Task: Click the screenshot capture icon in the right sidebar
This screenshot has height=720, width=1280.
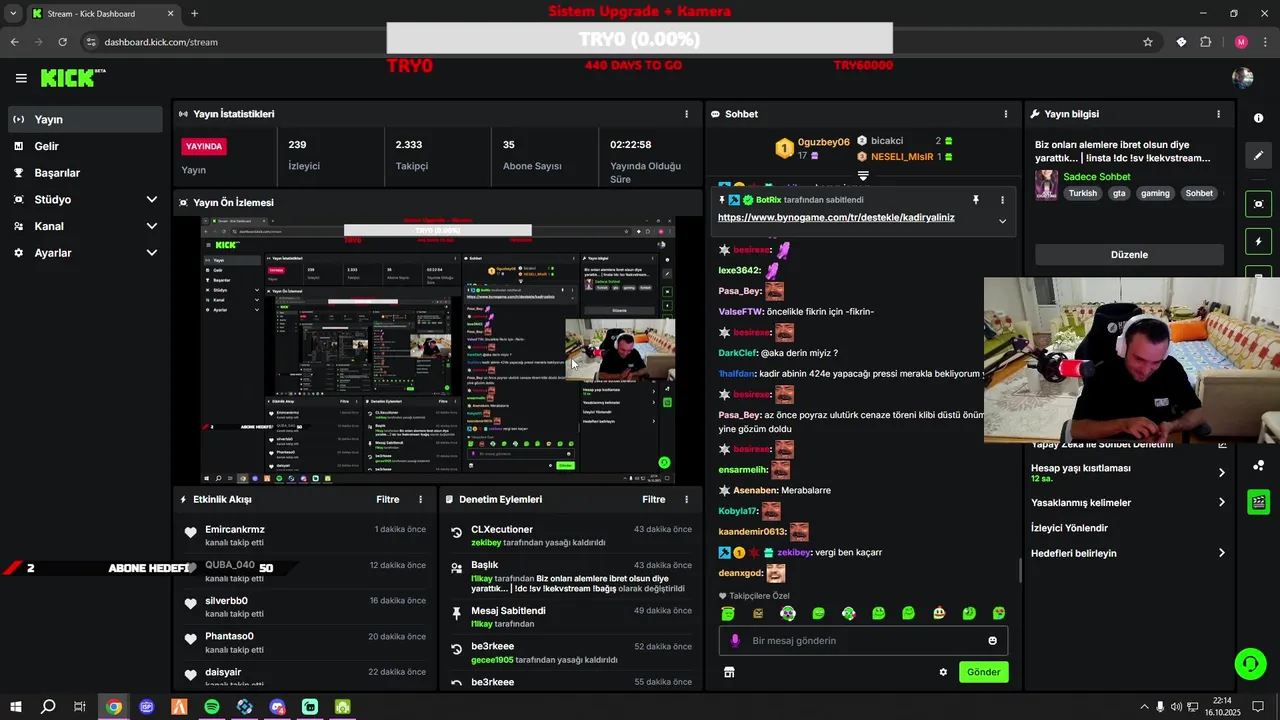Action: click(1258, 204)
